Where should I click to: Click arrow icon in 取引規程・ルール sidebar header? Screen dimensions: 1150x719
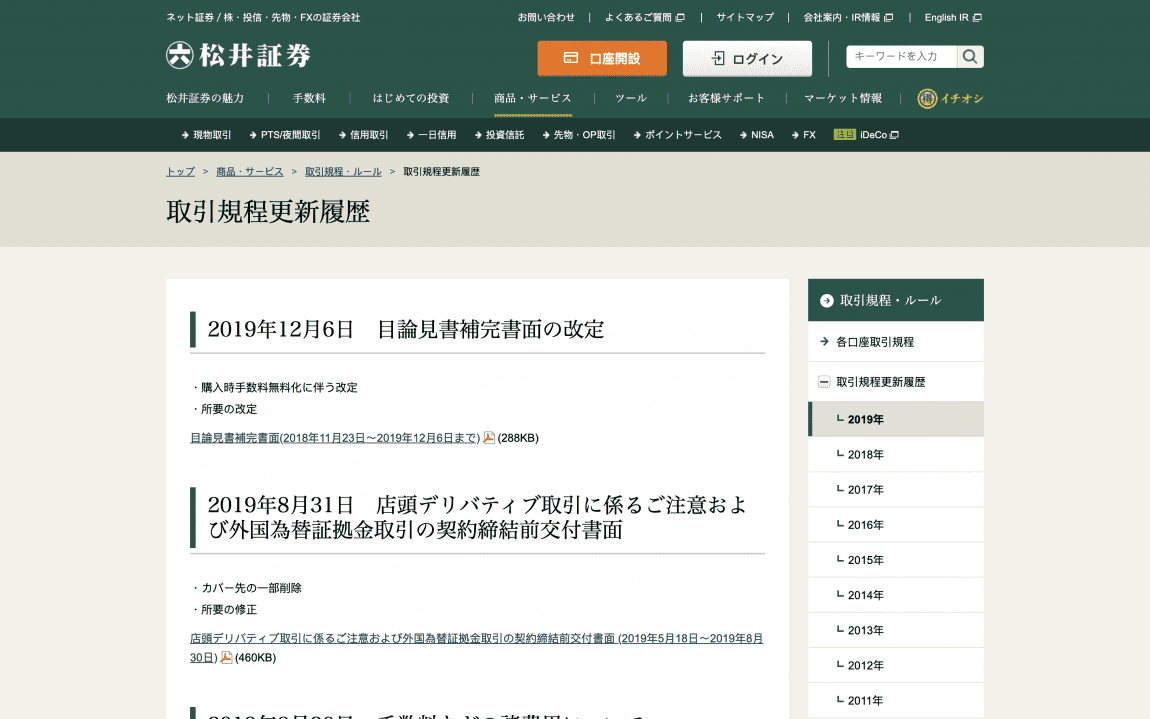(x=826, y=300)
